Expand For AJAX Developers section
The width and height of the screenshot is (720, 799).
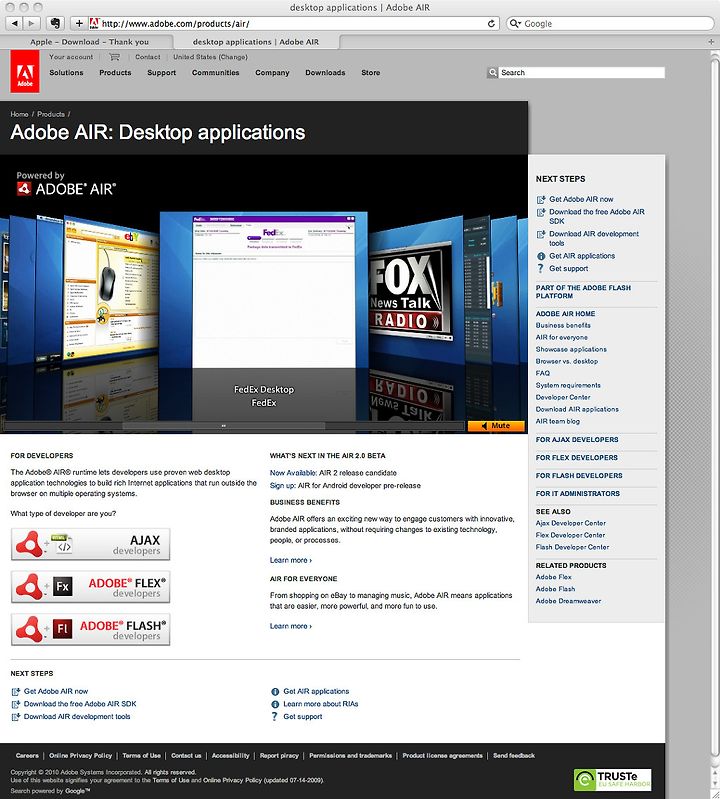pyautogui.click(x=577, y=440)
